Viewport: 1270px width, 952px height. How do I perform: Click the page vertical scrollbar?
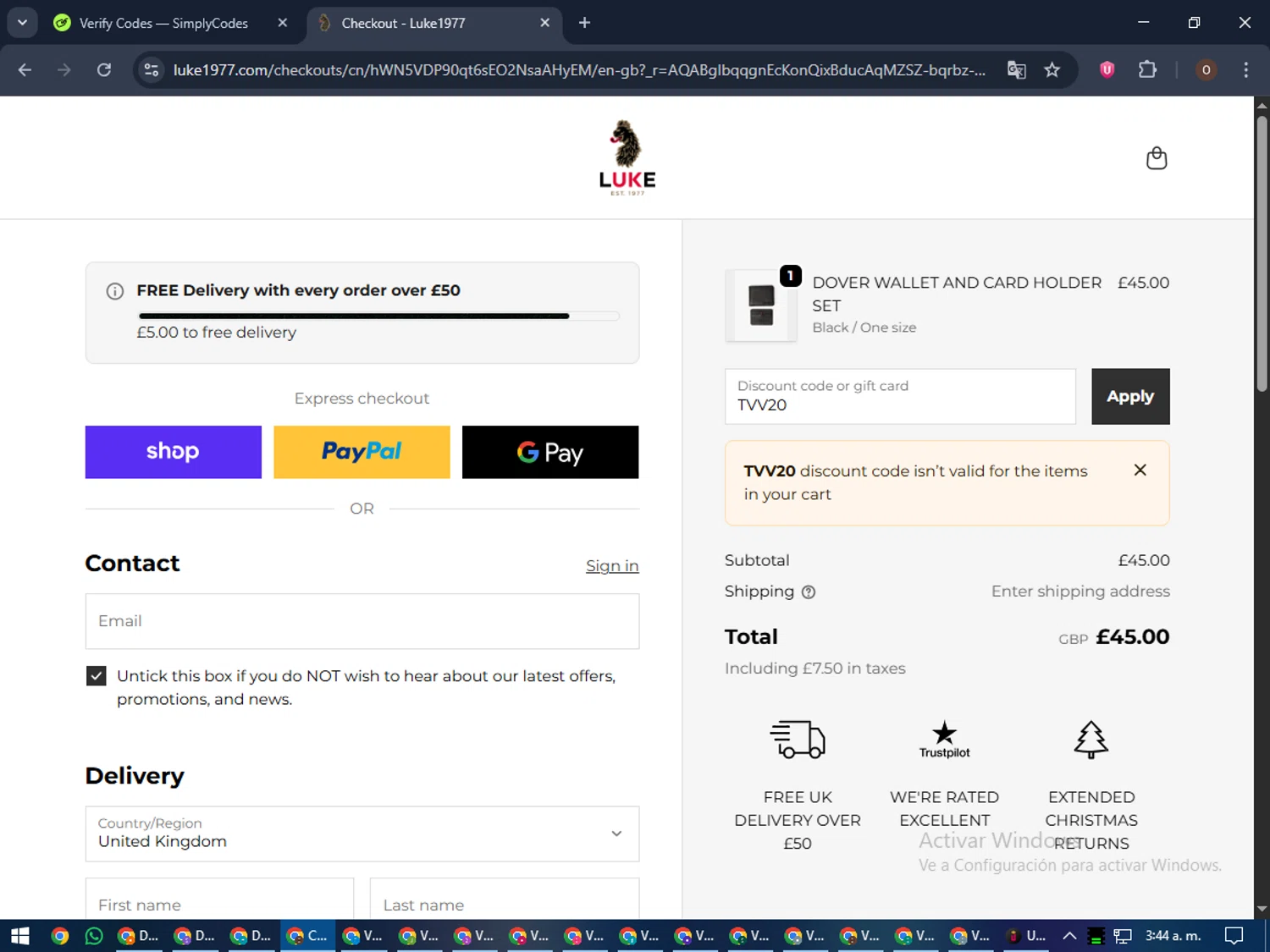point(1262,254)
